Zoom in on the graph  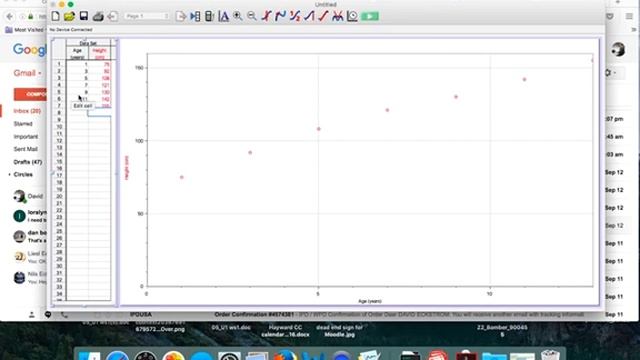(238, 16)
